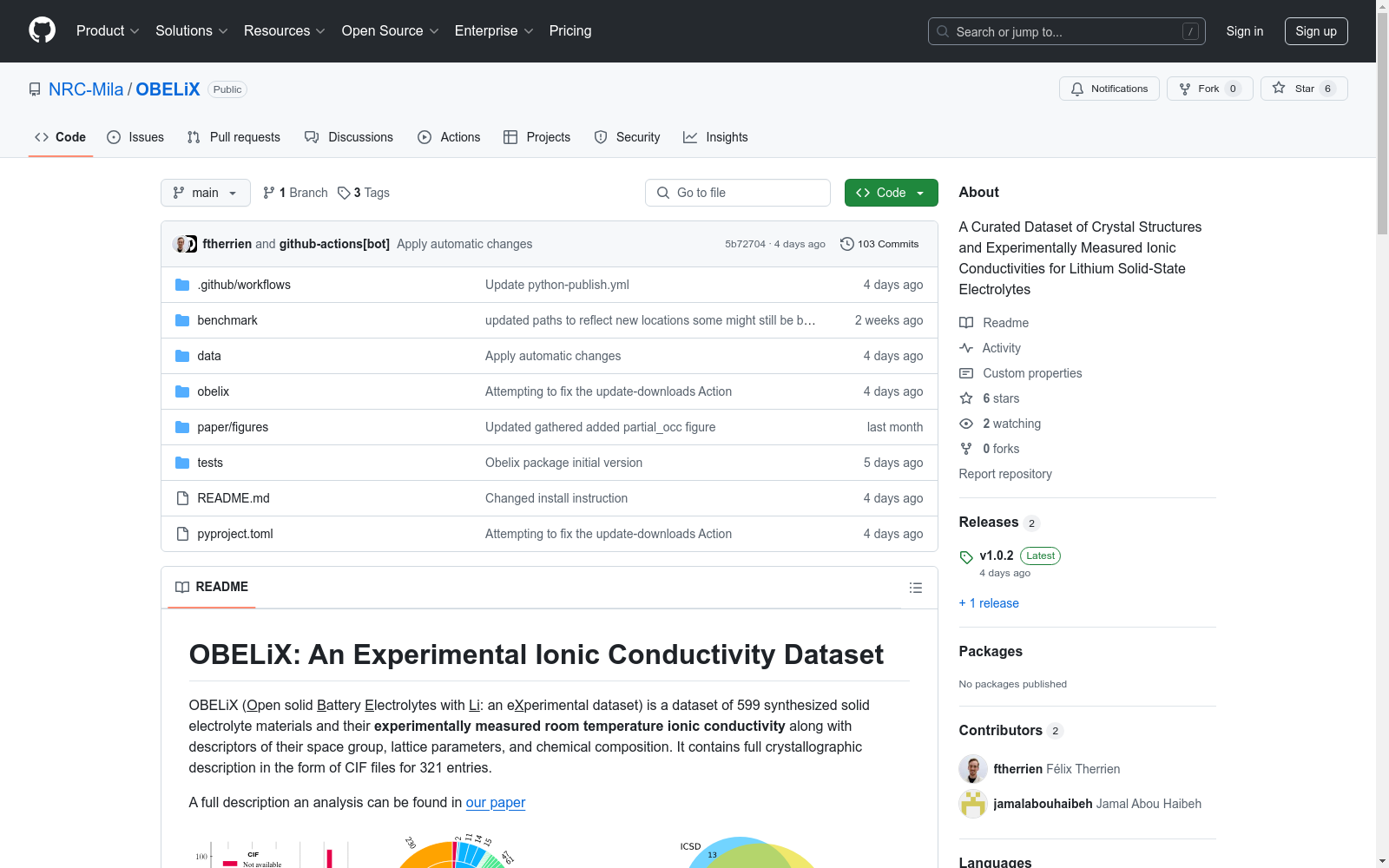Open the Solutions dropdown menu
This screenshot has width=1389, height=868.
tap(191, 30)
